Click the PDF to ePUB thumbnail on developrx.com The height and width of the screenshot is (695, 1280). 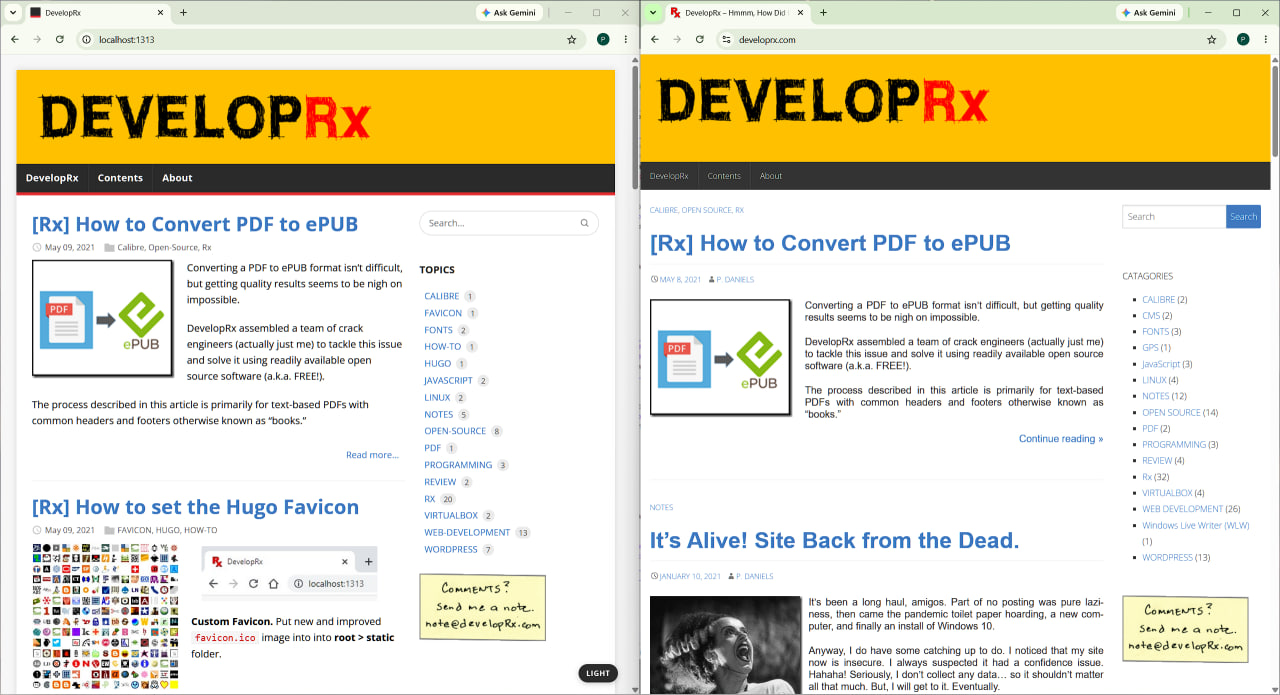tap(721, 357)
